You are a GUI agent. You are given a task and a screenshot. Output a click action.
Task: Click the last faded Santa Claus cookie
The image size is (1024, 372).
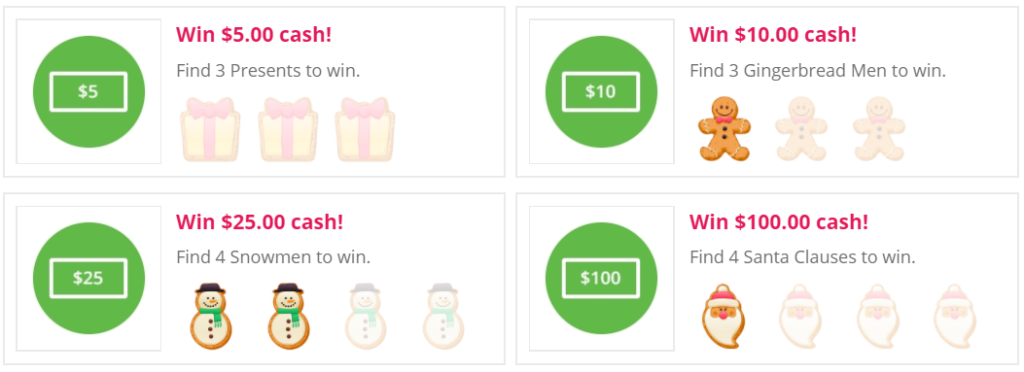(955, 316)
